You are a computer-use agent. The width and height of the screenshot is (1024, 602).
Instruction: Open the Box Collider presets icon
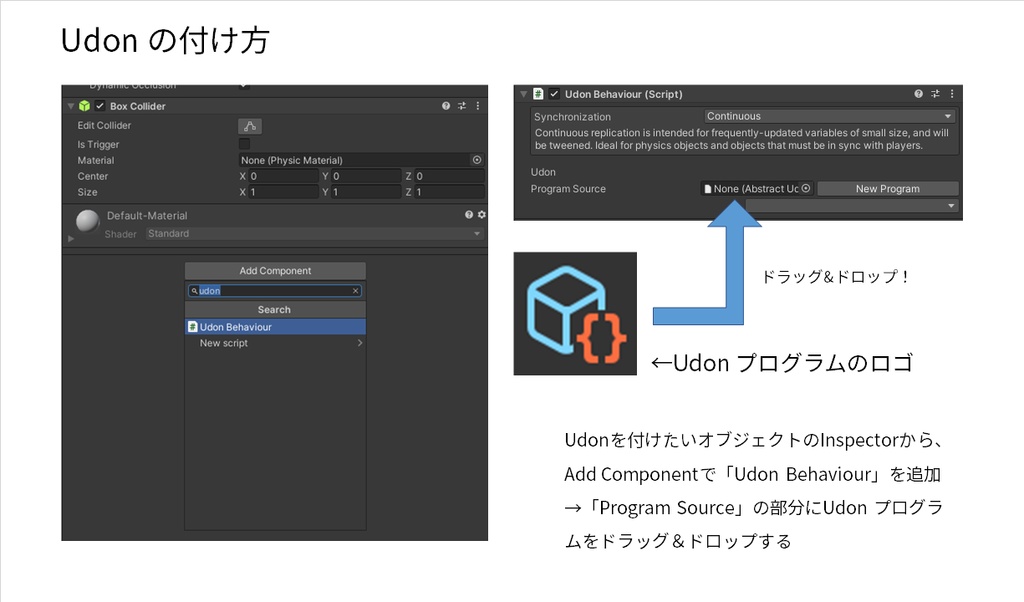tap(461, 105)
